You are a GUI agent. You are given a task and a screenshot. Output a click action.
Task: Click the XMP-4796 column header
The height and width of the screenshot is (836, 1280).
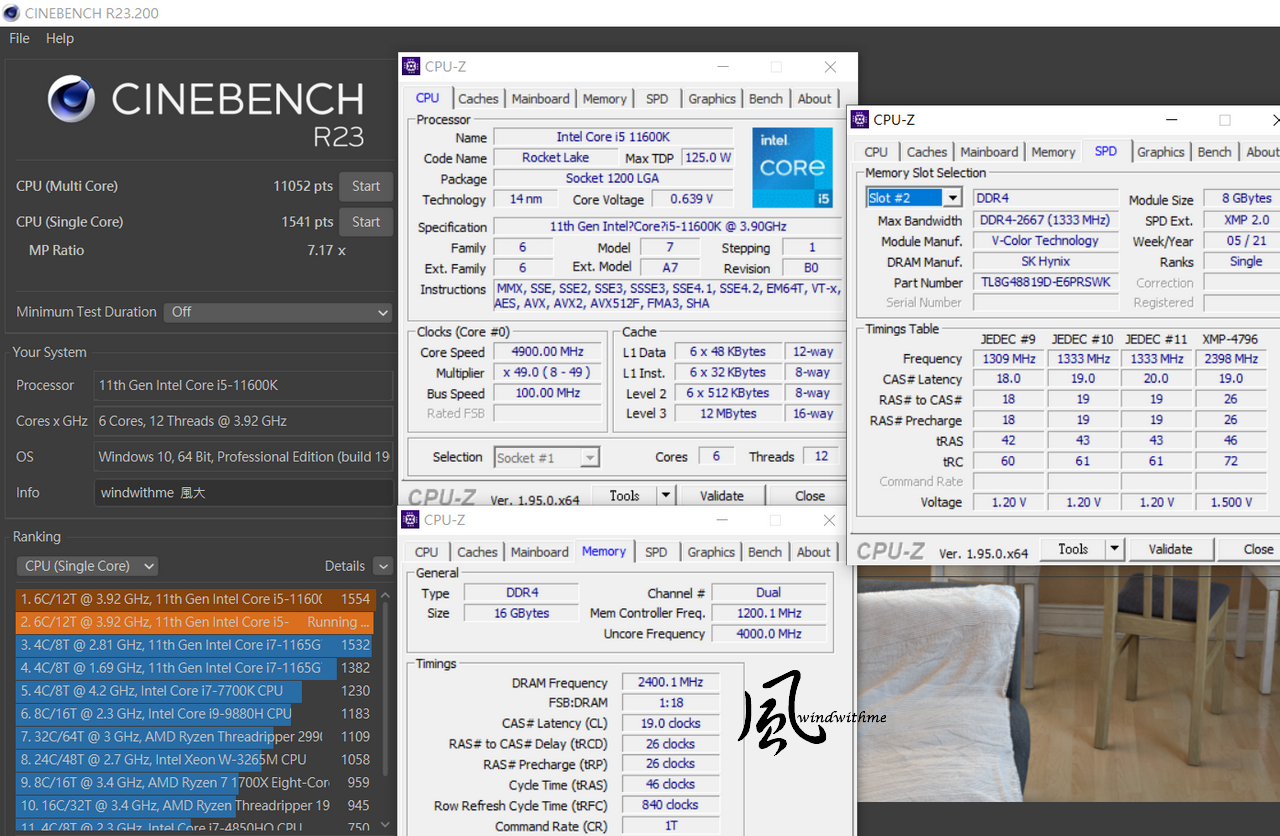[1230, 339]
